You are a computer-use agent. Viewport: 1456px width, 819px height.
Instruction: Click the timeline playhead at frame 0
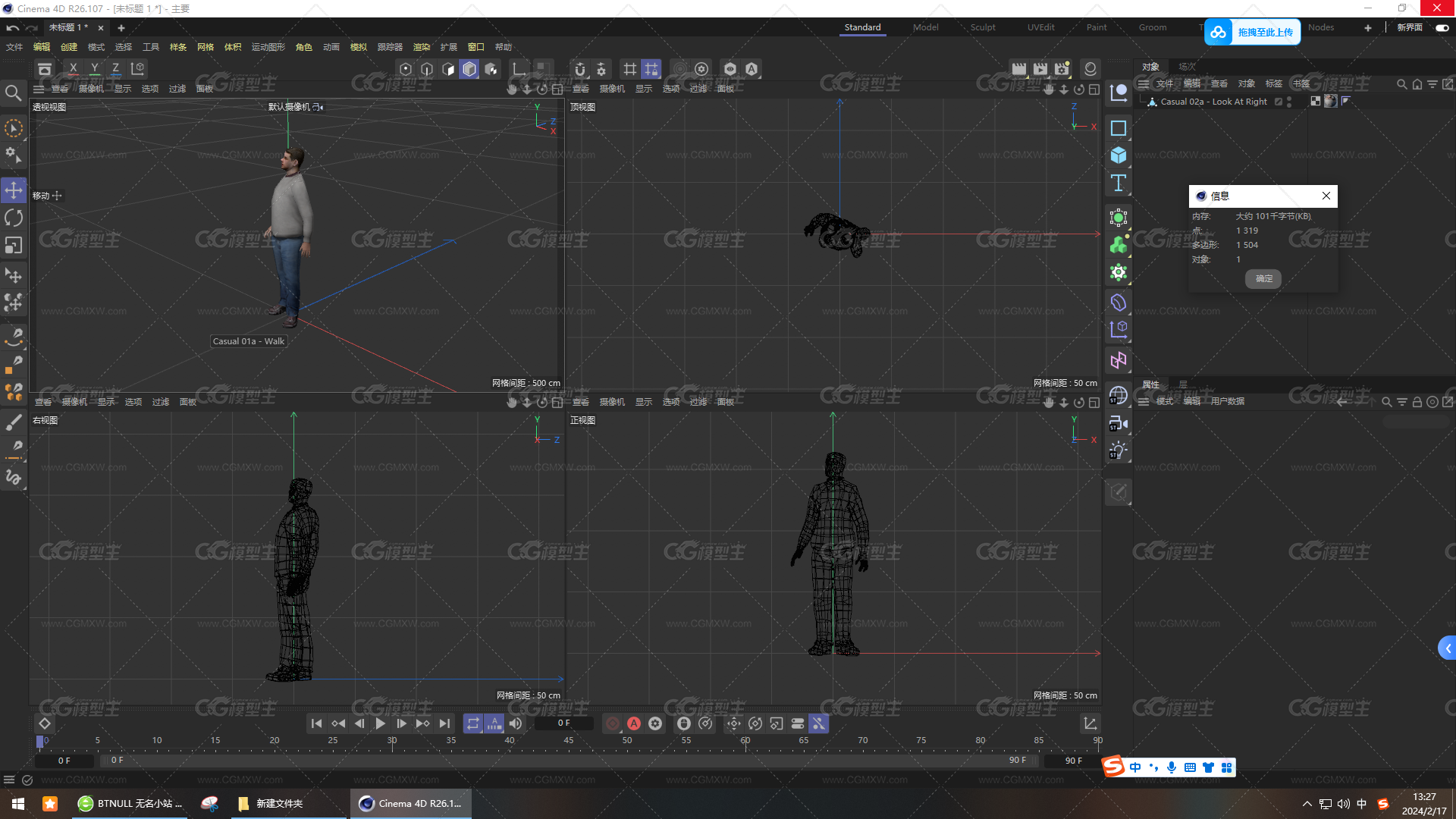click(x=40, y=742)
